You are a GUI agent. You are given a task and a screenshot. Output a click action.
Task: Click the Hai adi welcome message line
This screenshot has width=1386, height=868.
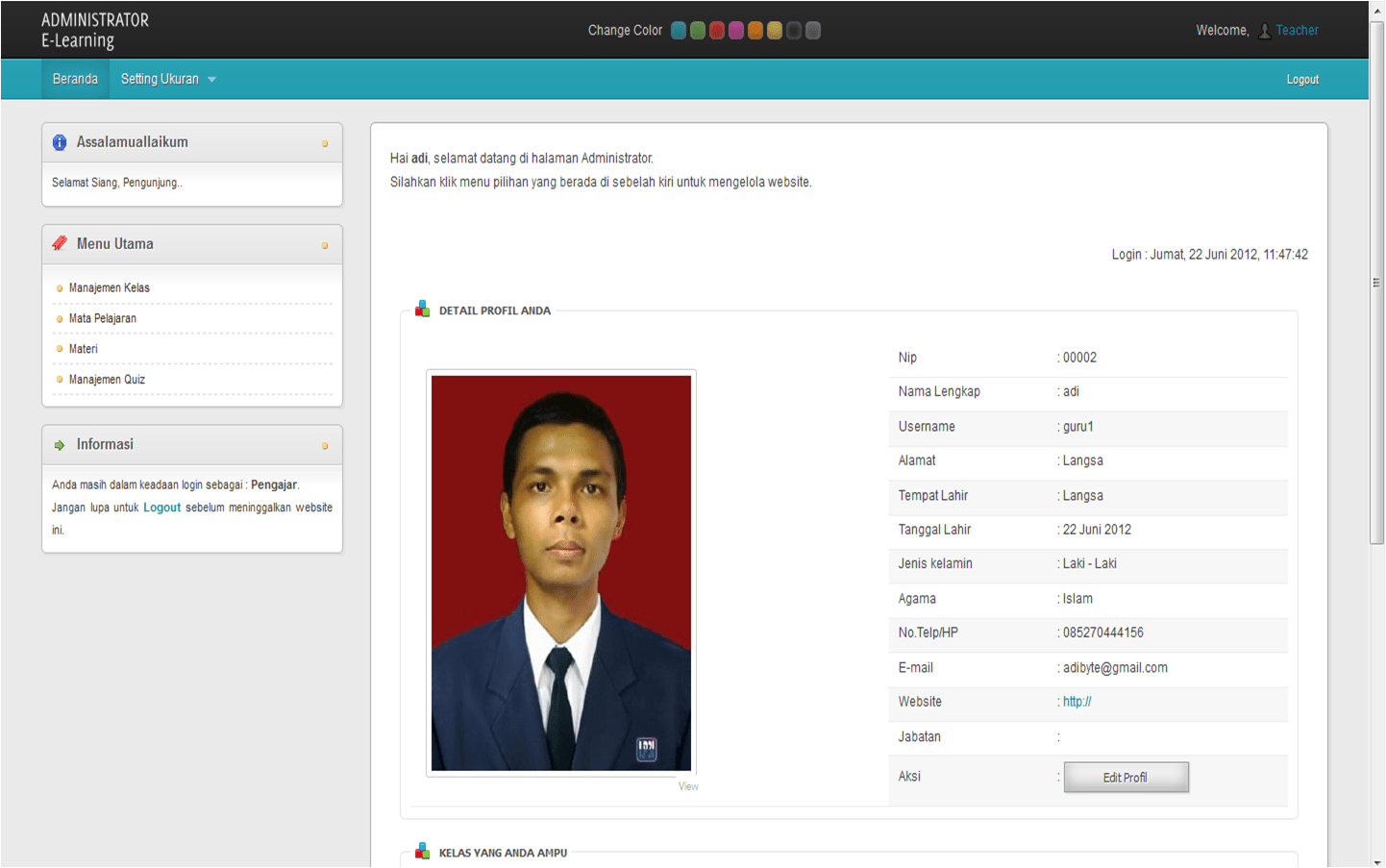click(522, 159)
